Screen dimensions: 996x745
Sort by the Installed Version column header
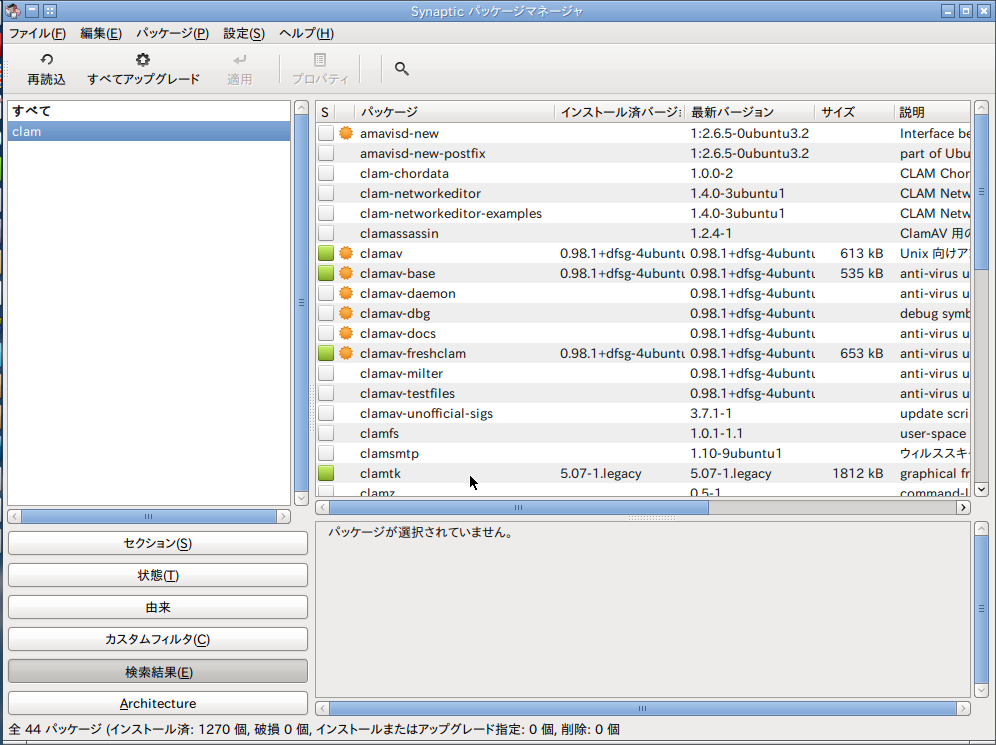619,112
